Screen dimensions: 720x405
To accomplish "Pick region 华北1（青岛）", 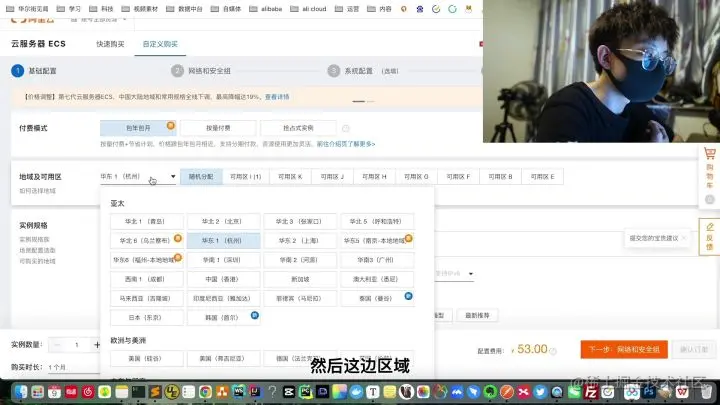I will coord(147,221).
